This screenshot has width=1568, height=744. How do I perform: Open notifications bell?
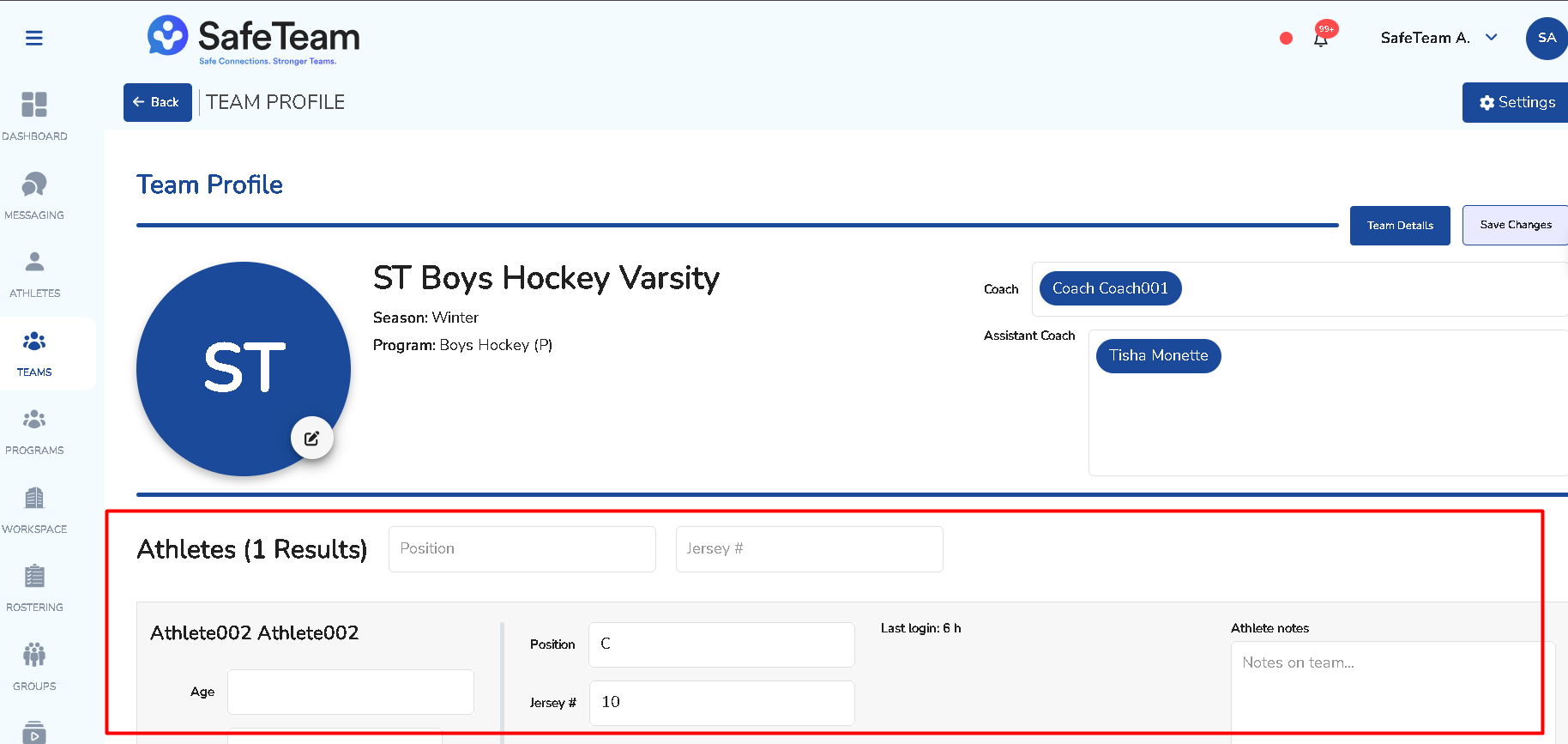pos(1321,39)
